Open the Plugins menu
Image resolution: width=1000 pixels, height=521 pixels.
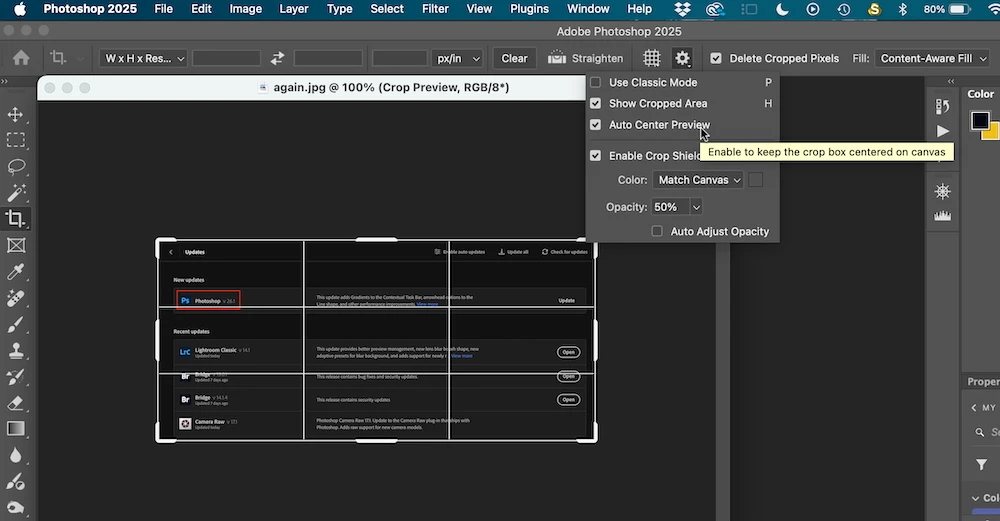pyautogui.click(x=529, y=9)
